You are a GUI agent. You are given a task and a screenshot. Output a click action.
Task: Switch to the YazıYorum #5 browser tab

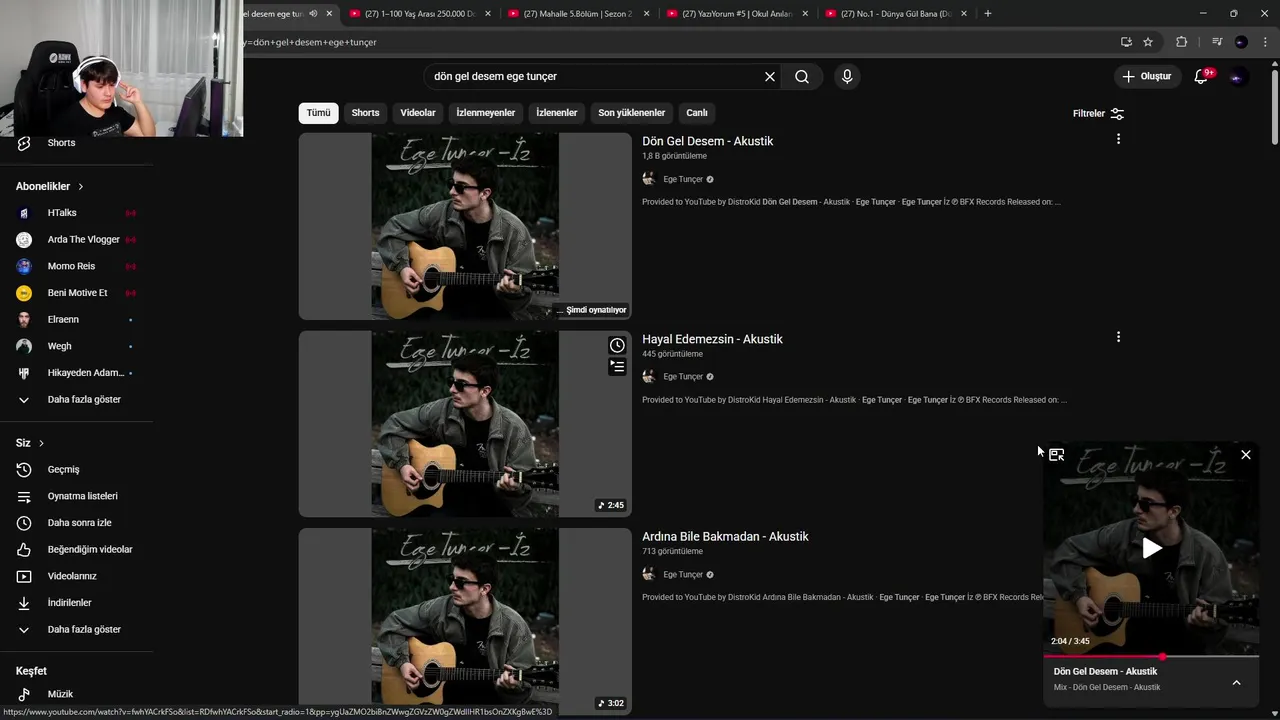tap(737, 14)
